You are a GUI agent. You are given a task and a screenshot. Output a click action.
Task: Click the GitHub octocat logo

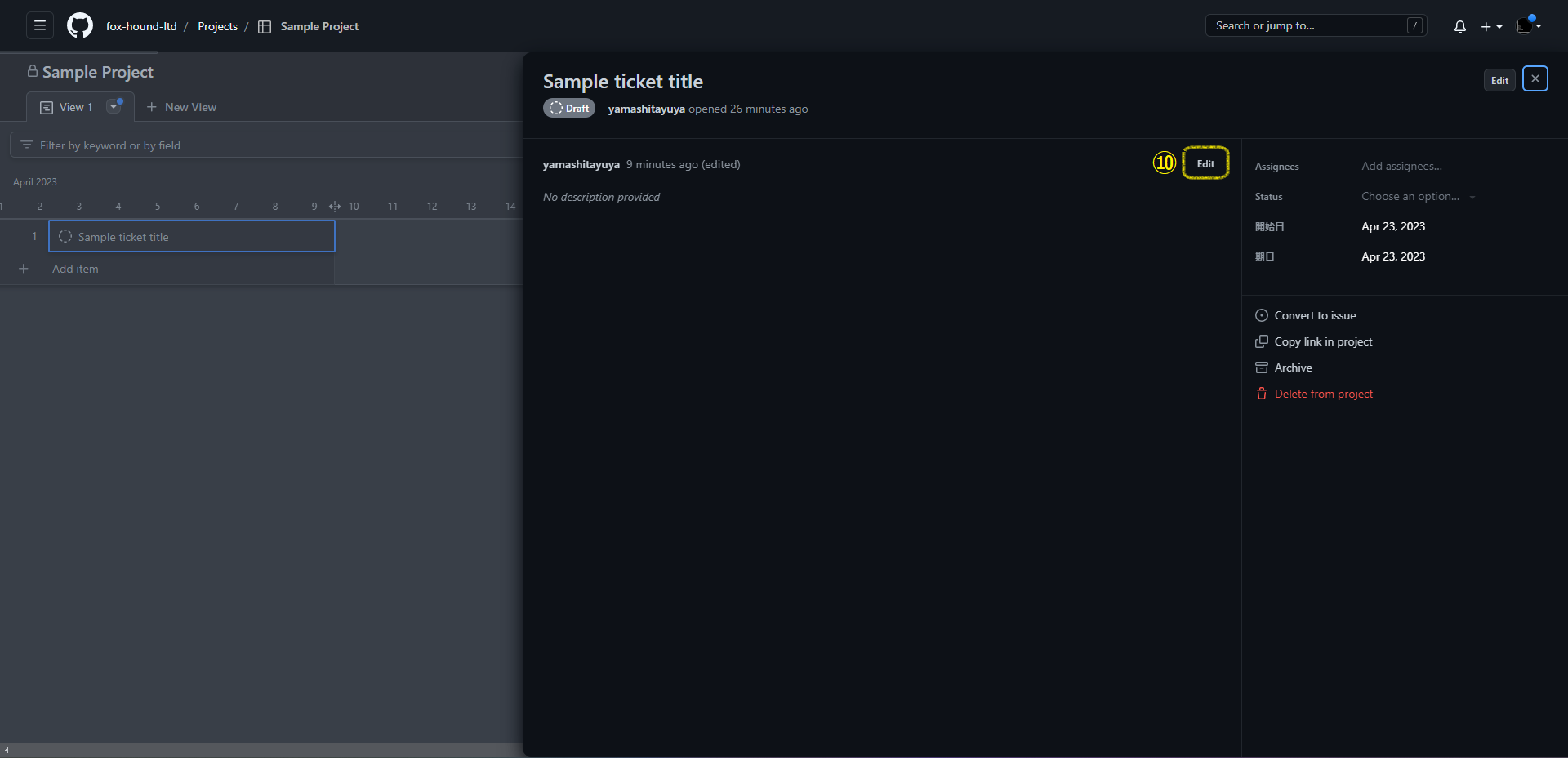(79, 25)
